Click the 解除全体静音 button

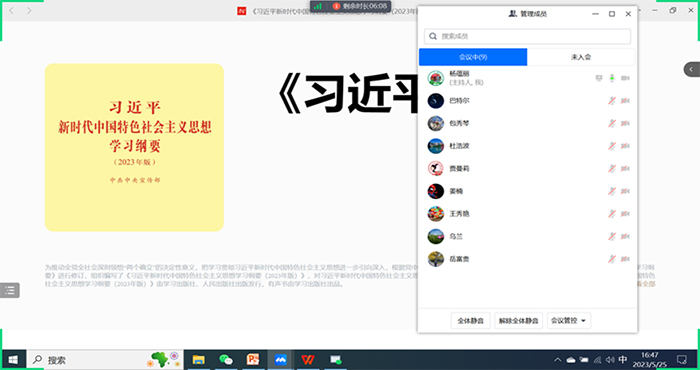coord(518,320)
